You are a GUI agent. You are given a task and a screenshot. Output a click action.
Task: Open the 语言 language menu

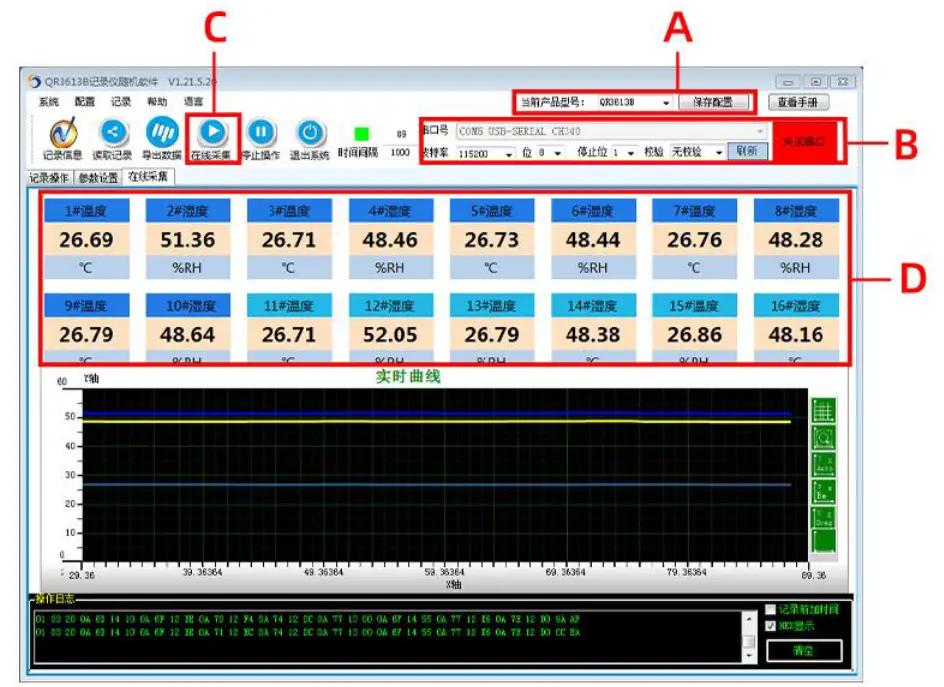[x=193, y=102]
